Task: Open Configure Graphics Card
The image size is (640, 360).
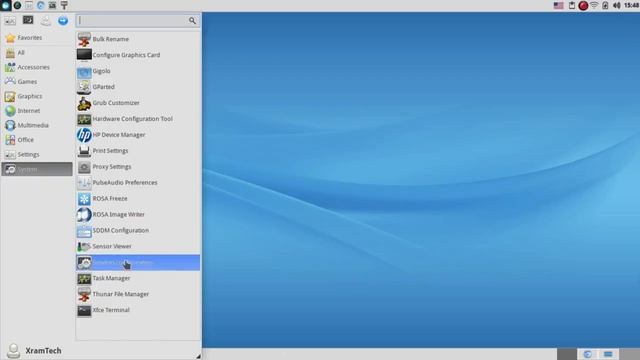Action: pyautogui.click(x=138, y=55)
